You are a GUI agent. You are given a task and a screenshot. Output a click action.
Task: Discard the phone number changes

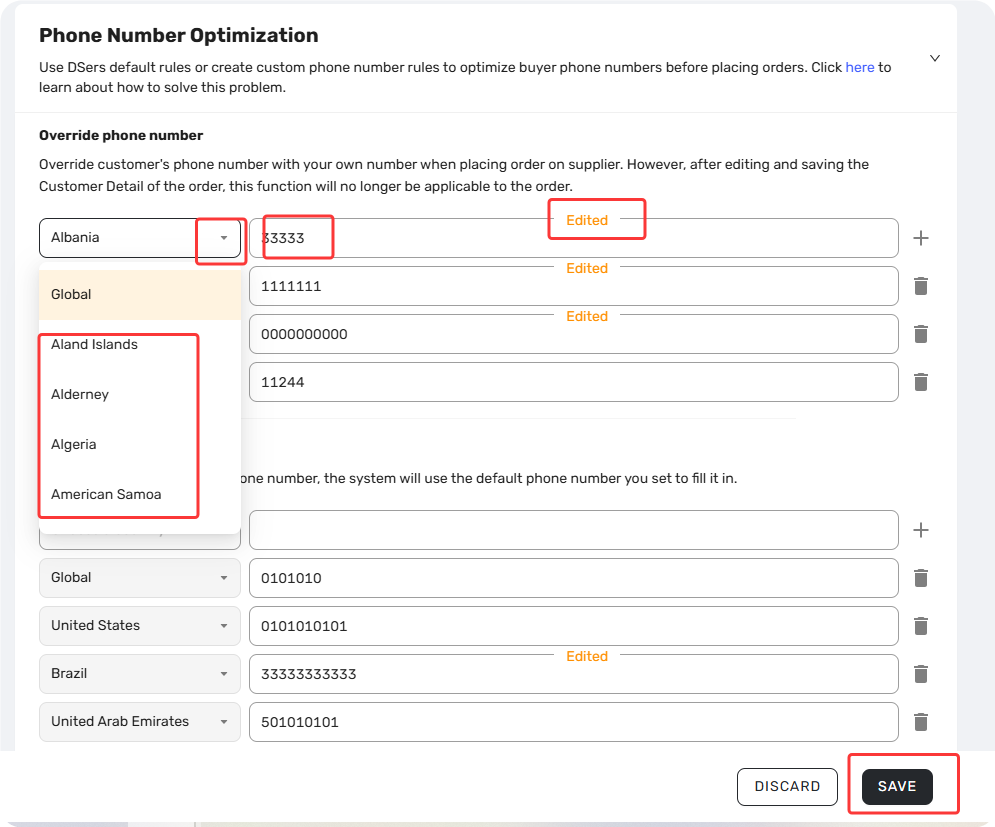(x=787, y=786)
